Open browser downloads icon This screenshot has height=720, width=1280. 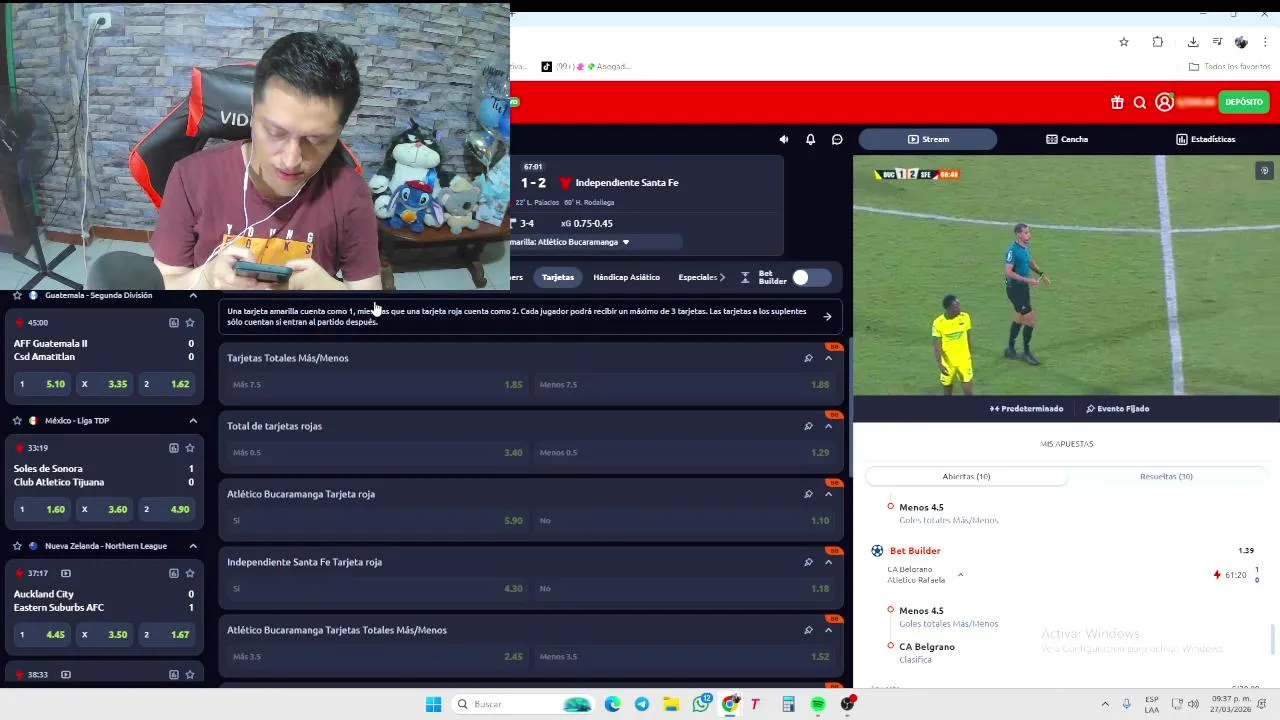[1193, 42]
